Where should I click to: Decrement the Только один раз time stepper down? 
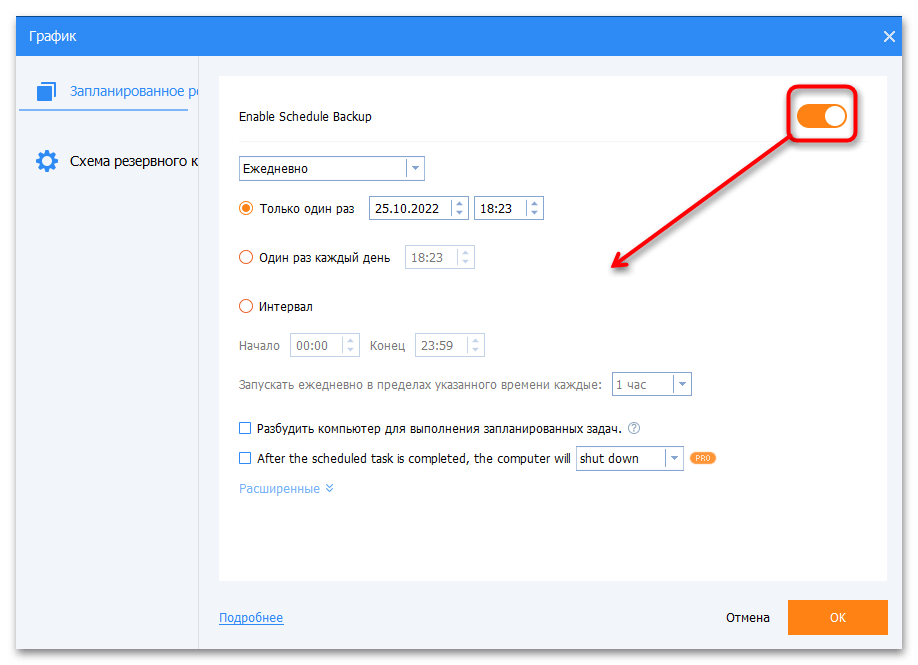pyautogui.click(x=535, y=213)
